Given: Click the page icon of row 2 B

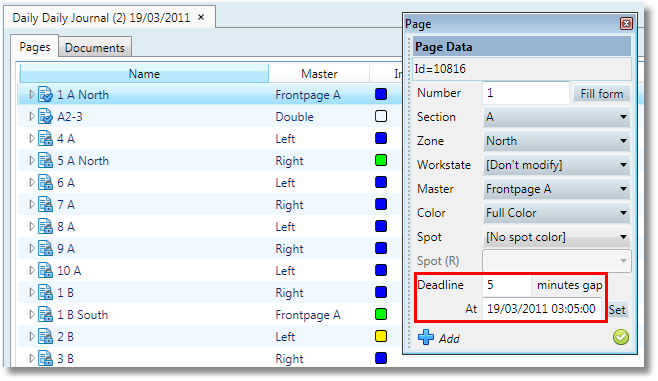Looking at the screenshot, I should 45,336.
